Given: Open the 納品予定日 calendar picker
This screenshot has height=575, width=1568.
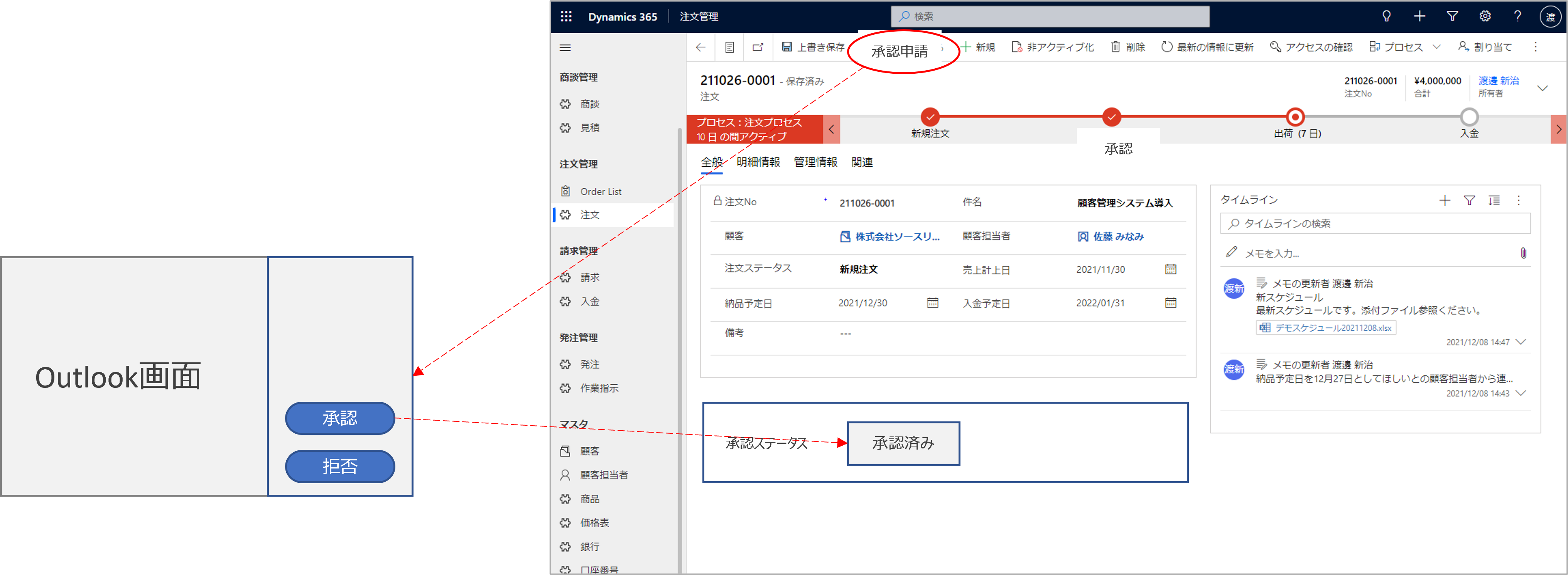Looking at the screenshot, I should 933,303.
